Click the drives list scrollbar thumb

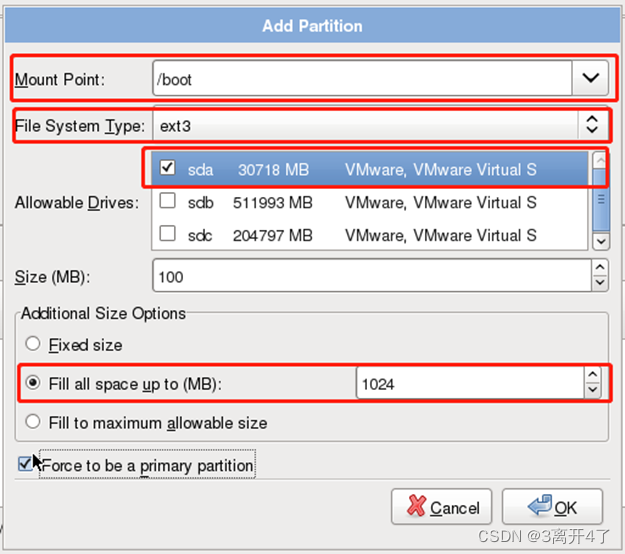(x=601, y=199)
